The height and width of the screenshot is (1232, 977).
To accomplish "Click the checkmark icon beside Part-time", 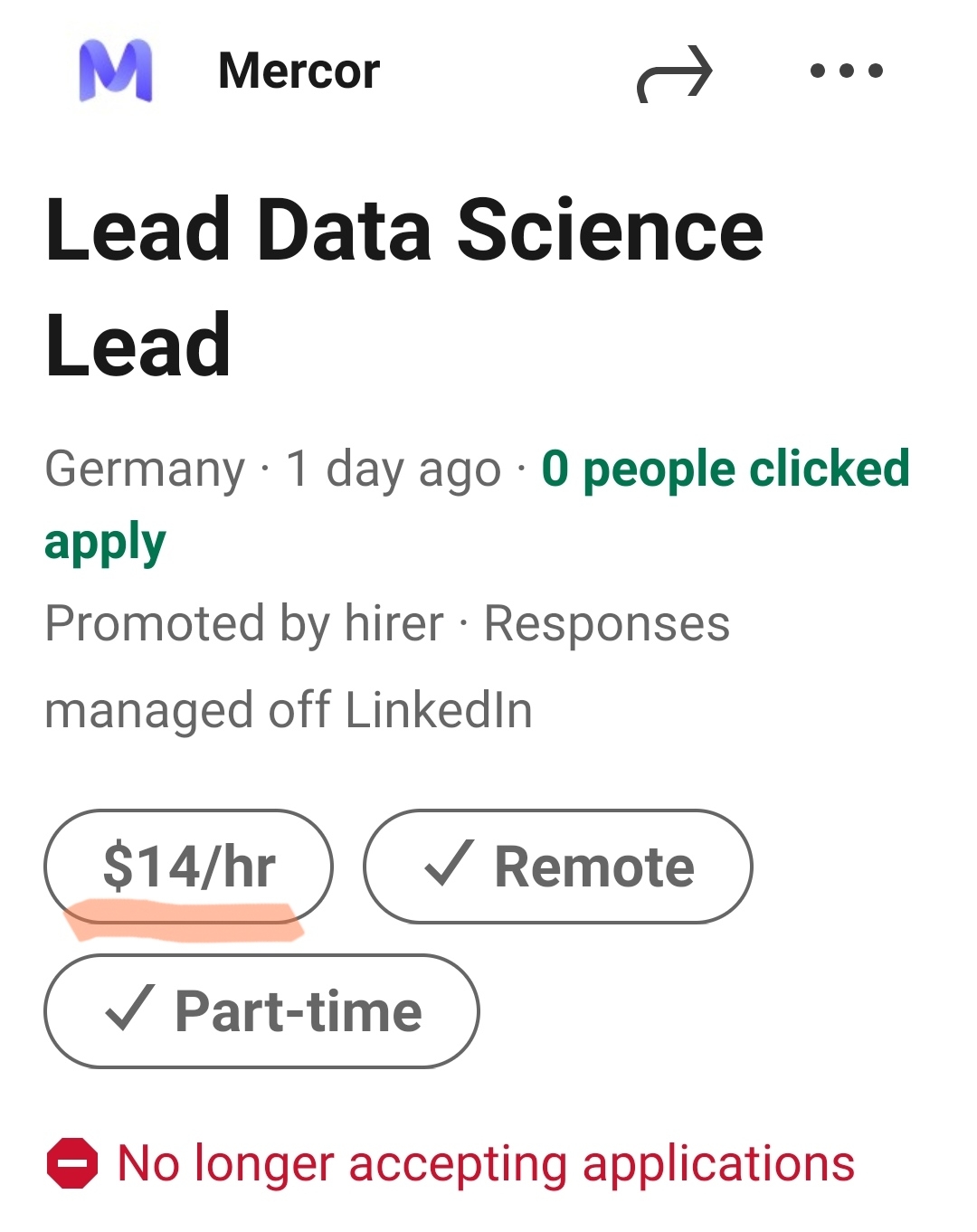I will (x=130, y=1008).
